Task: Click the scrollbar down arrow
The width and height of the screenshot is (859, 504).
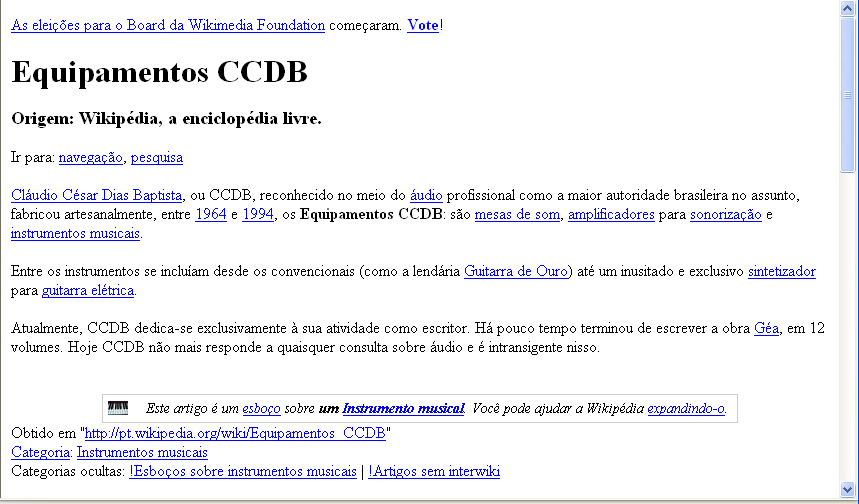Action: click(x=849, y=495)
